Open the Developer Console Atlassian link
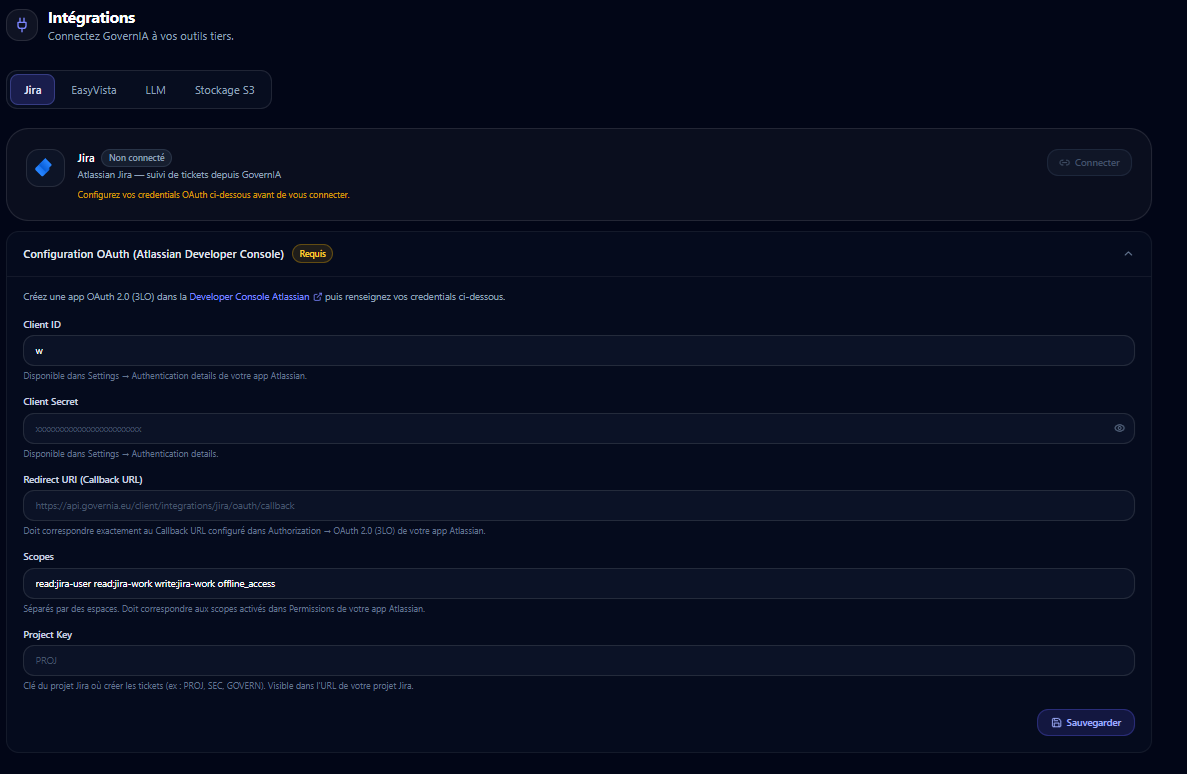 coord(249,297)
